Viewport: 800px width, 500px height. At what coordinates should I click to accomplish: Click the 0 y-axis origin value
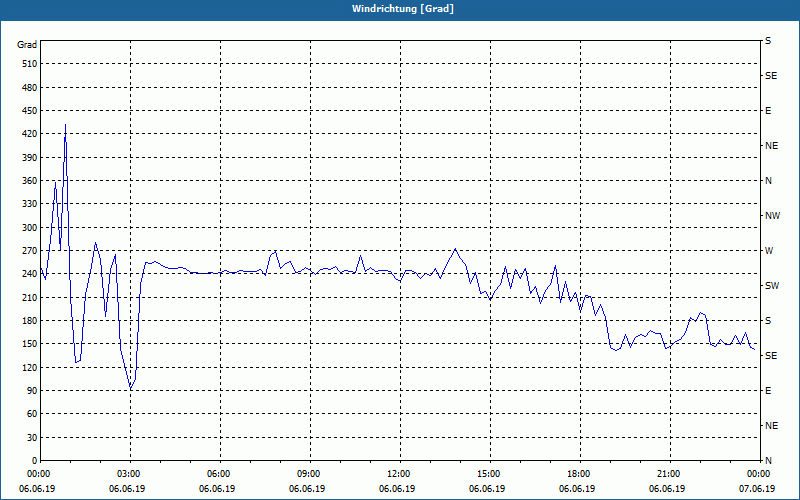tap(34, 461)
